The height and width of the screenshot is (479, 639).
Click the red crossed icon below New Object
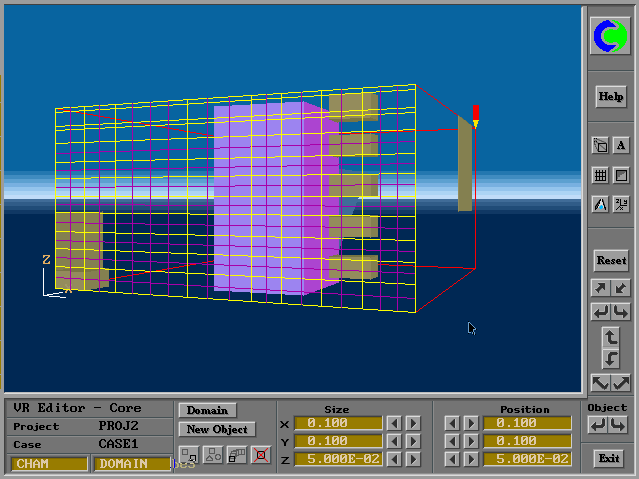point(261,455)
